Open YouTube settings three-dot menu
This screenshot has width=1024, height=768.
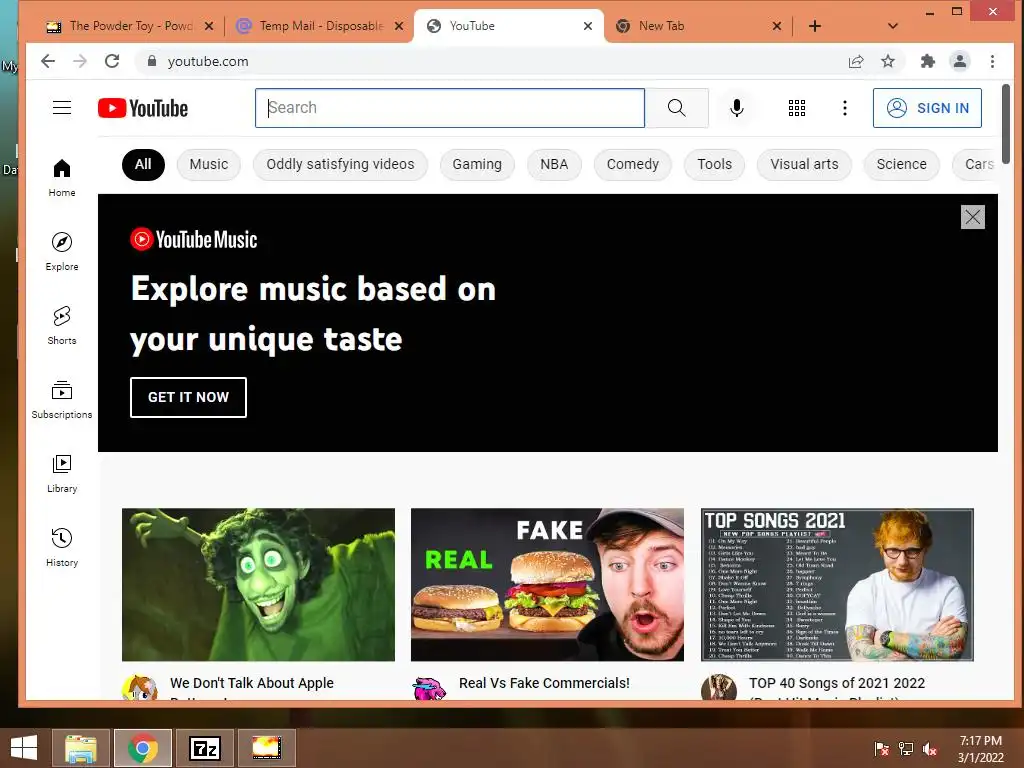844,108
